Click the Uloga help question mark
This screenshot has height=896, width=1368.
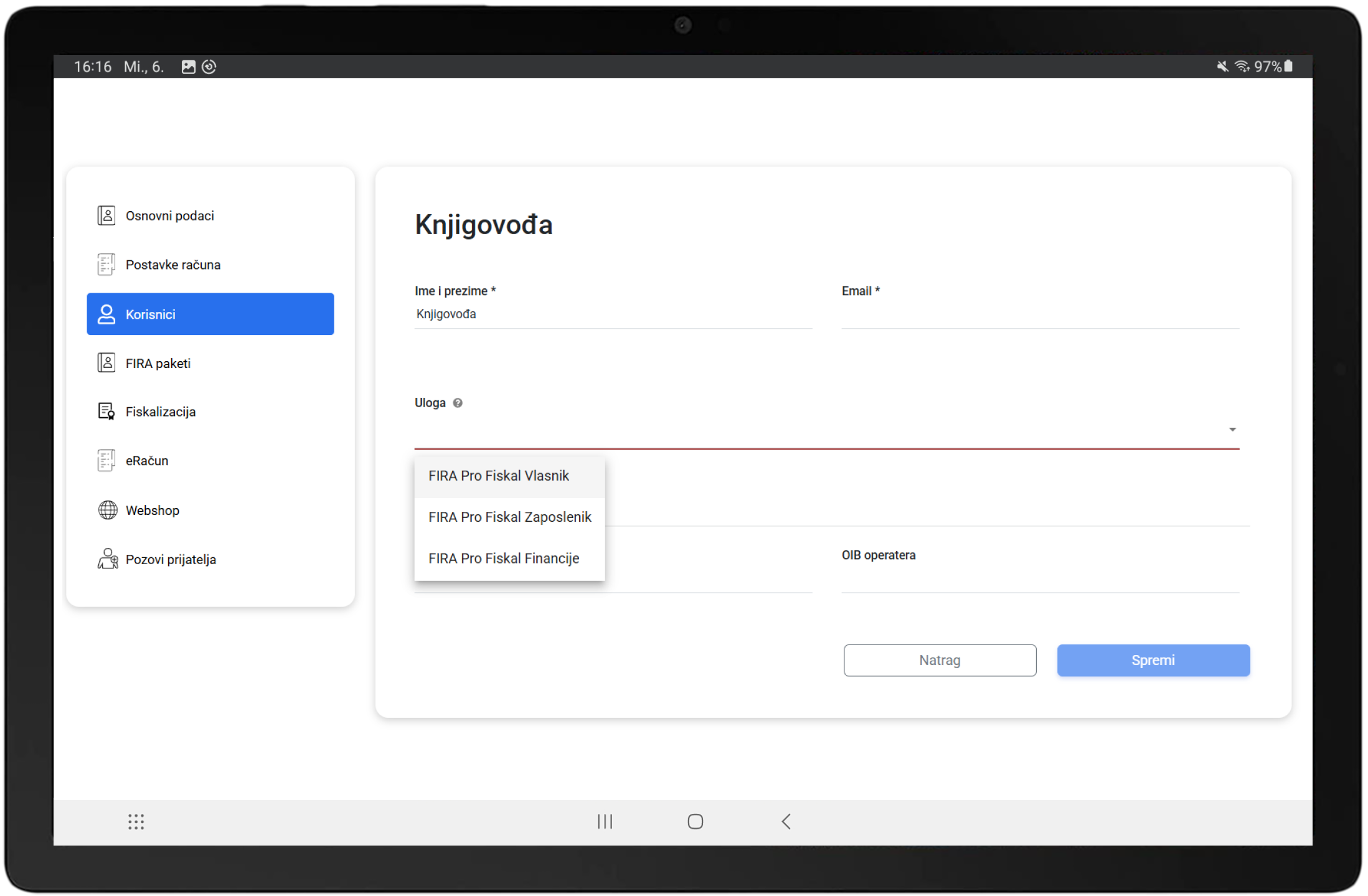[x=458, y=403]
